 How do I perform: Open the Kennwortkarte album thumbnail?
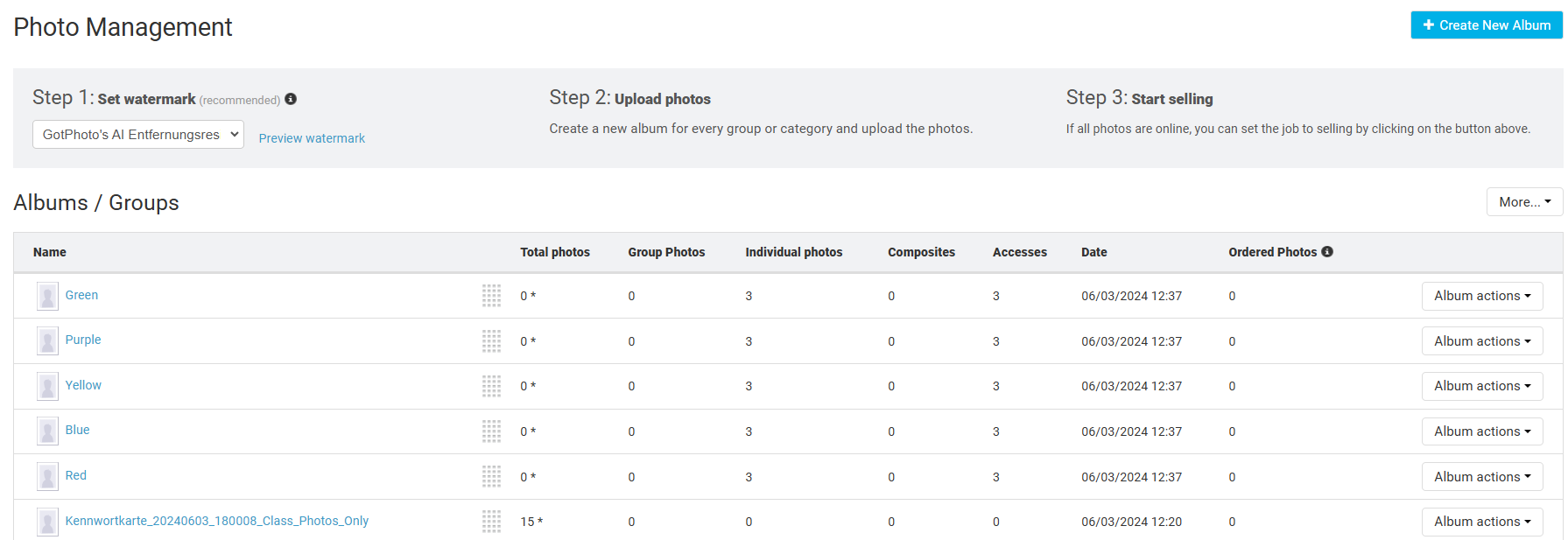(x=47, y=522)
